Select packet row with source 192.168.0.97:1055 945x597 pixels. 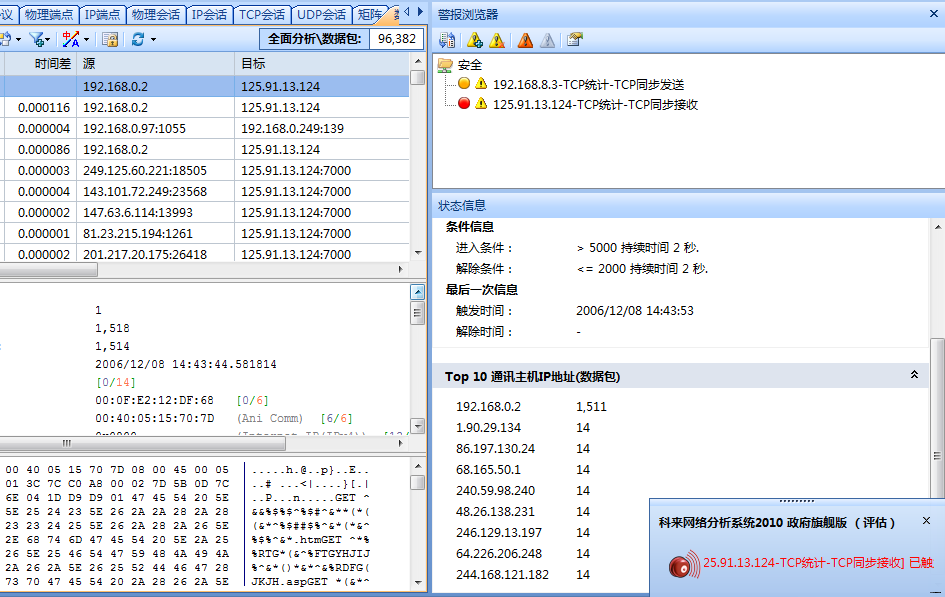tap(205, 129)
